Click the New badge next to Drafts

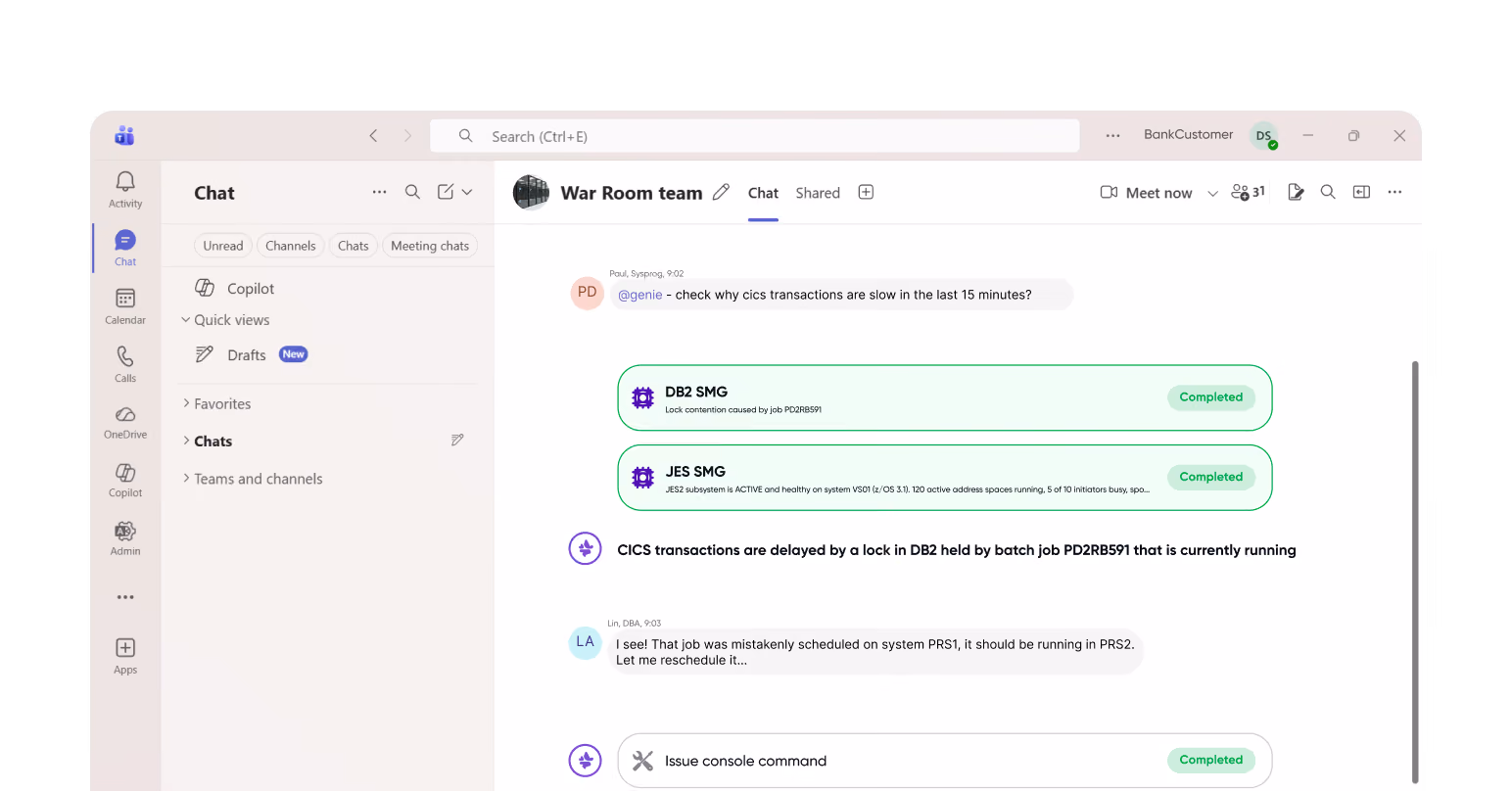294,354
